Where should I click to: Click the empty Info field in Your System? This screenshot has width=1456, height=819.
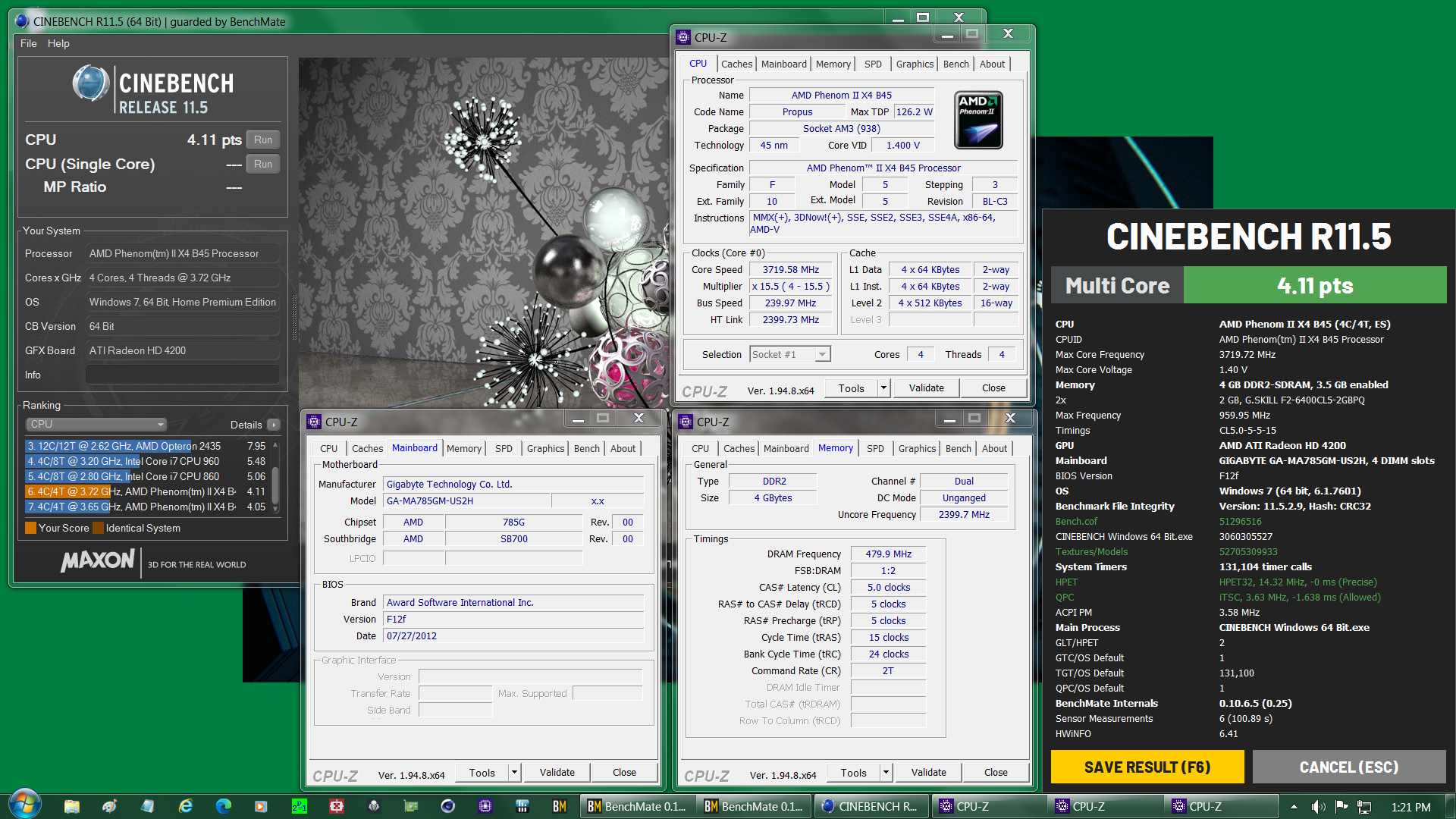point(182,375)
